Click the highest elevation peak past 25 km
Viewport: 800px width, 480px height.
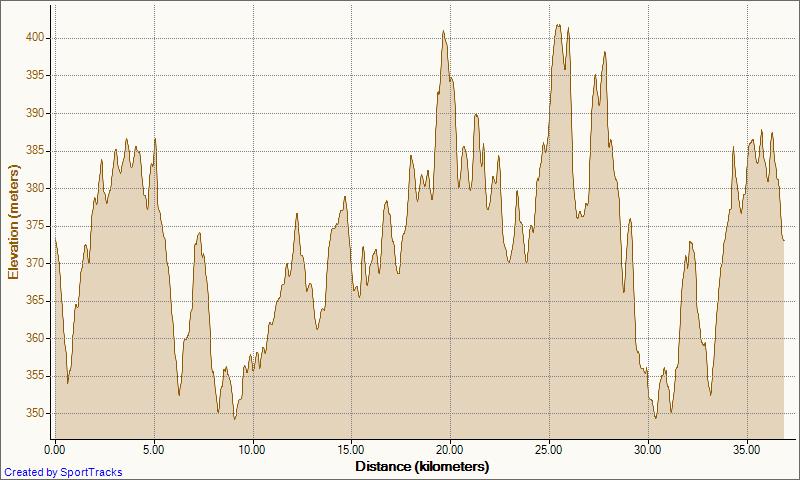tap(558, 26)
